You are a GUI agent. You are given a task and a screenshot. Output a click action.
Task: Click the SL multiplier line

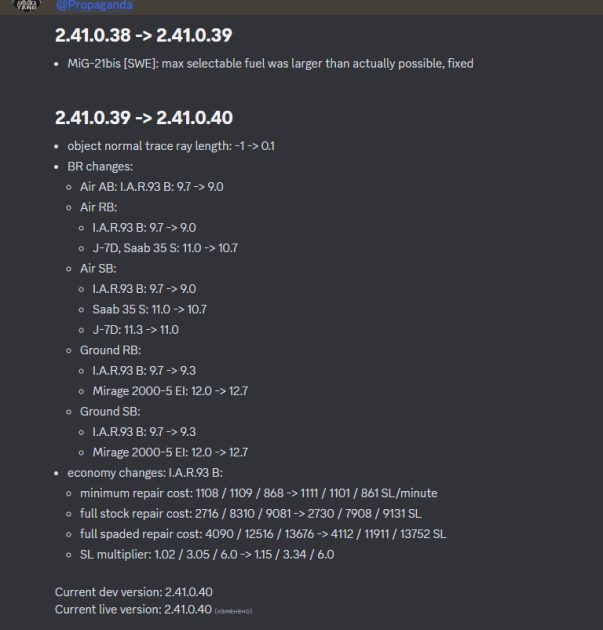point(207,554)
